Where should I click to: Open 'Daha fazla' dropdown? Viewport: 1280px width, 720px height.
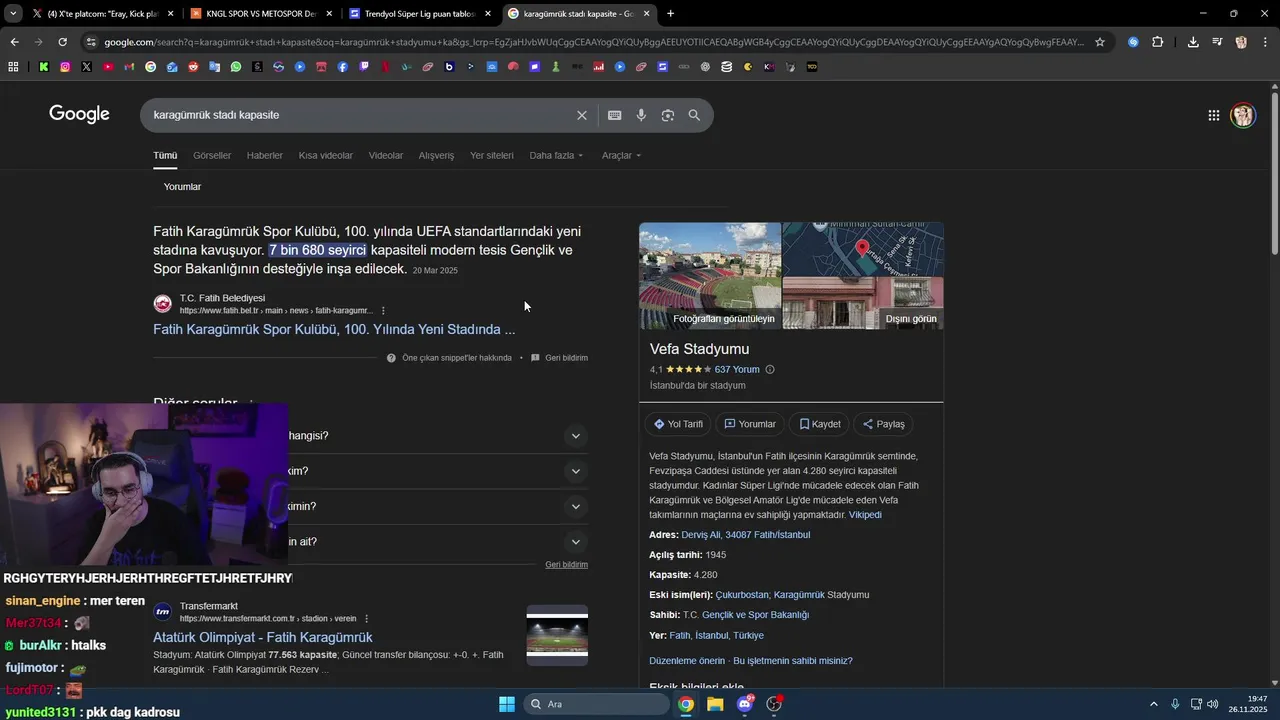click(x=556, y=156)
